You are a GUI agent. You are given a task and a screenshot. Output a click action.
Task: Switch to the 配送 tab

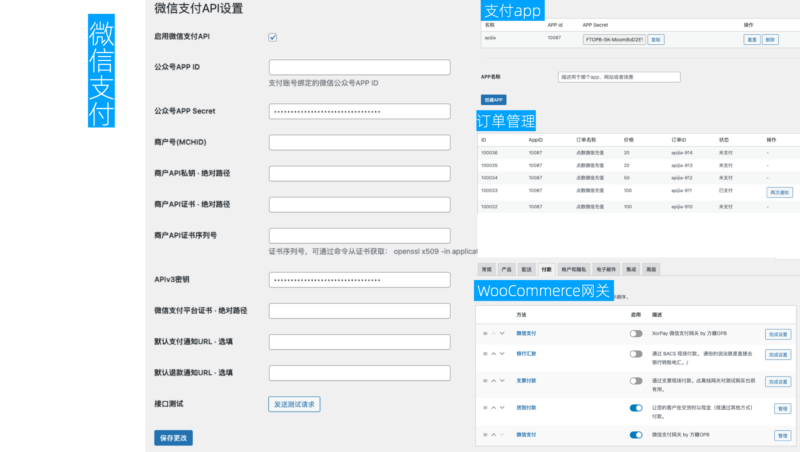point(526,269)
